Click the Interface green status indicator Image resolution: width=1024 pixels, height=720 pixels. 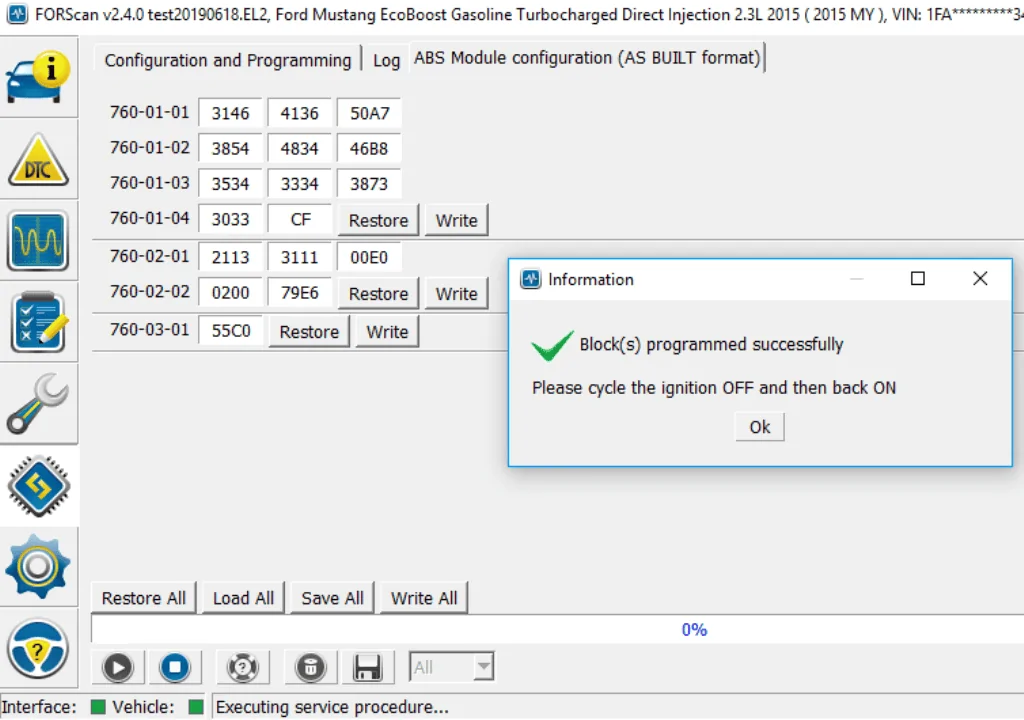click(98, 706)
